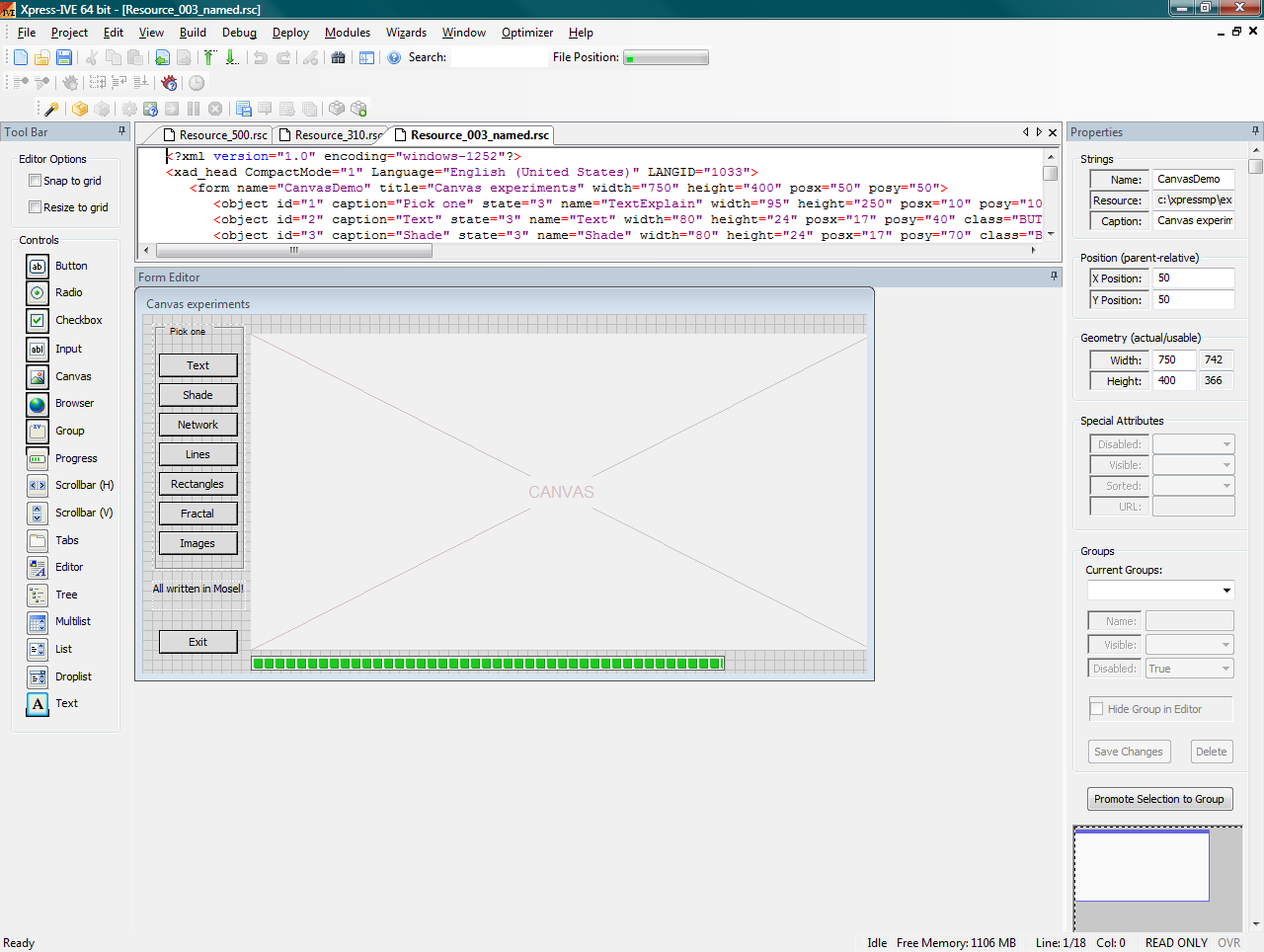Open the Optimizer menu
The width and height of the screenshot is (1264, 952).
(526, 33)
